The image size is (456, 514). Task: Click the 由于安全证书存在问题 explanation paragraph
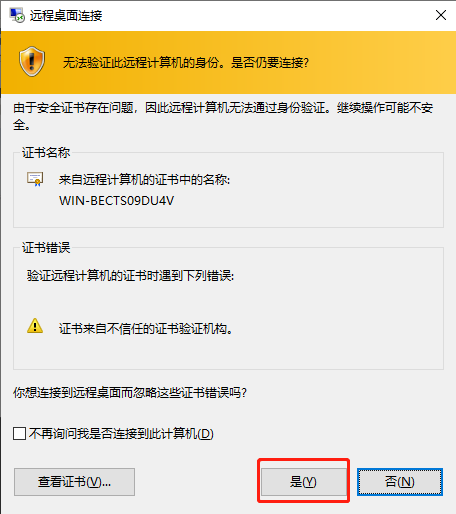223,116
